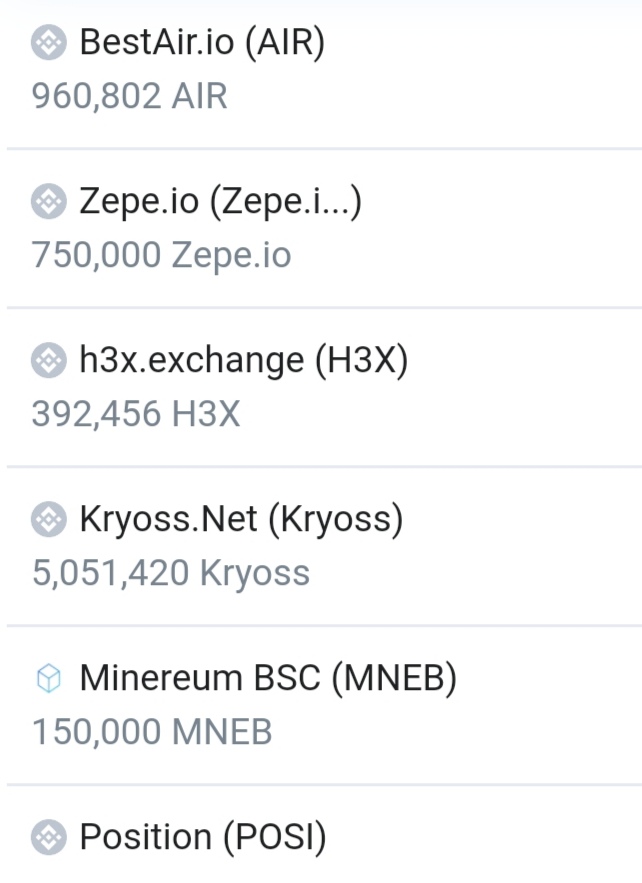This screenshot has width=642, height=883.
Task: Open the Minereum BSC (MNEB) token name
Action: click(268, 678)
